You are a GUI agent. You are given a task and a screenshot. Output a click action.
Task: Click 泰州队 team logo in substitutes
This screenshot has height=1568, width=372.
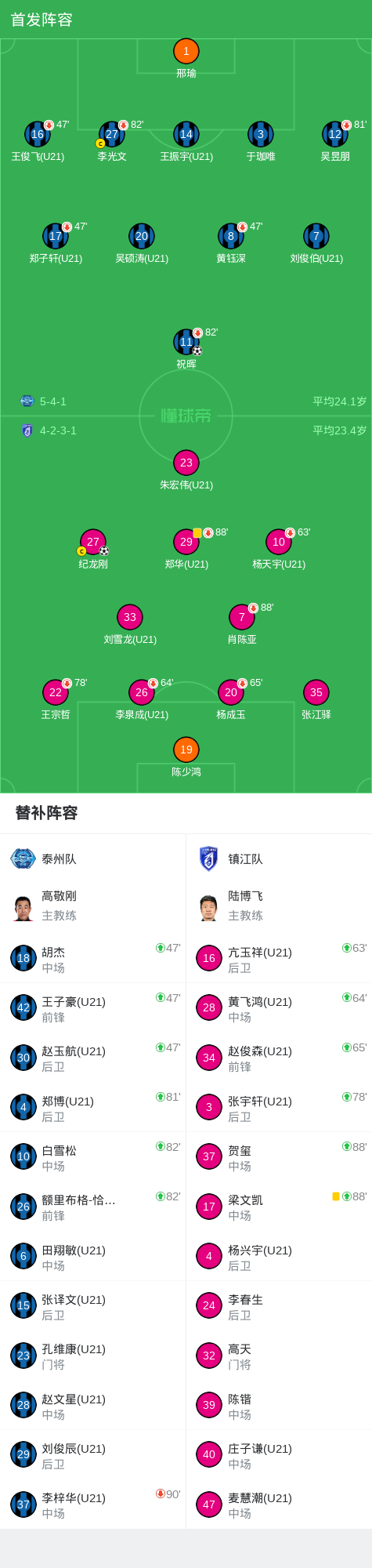[x=23, y=859]
